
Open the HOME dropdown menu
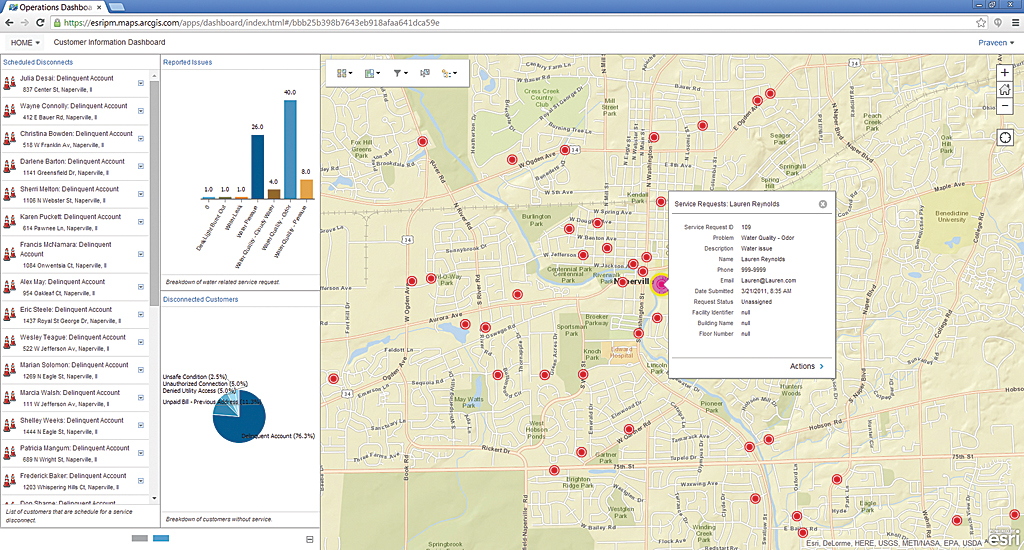click(25, 42)
